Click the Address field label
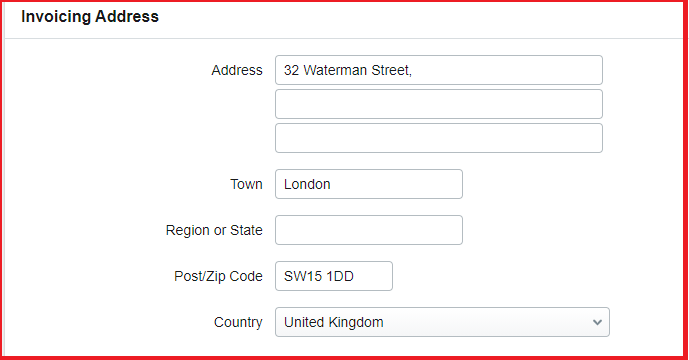 pyautogui.click(x=237, y=70)
